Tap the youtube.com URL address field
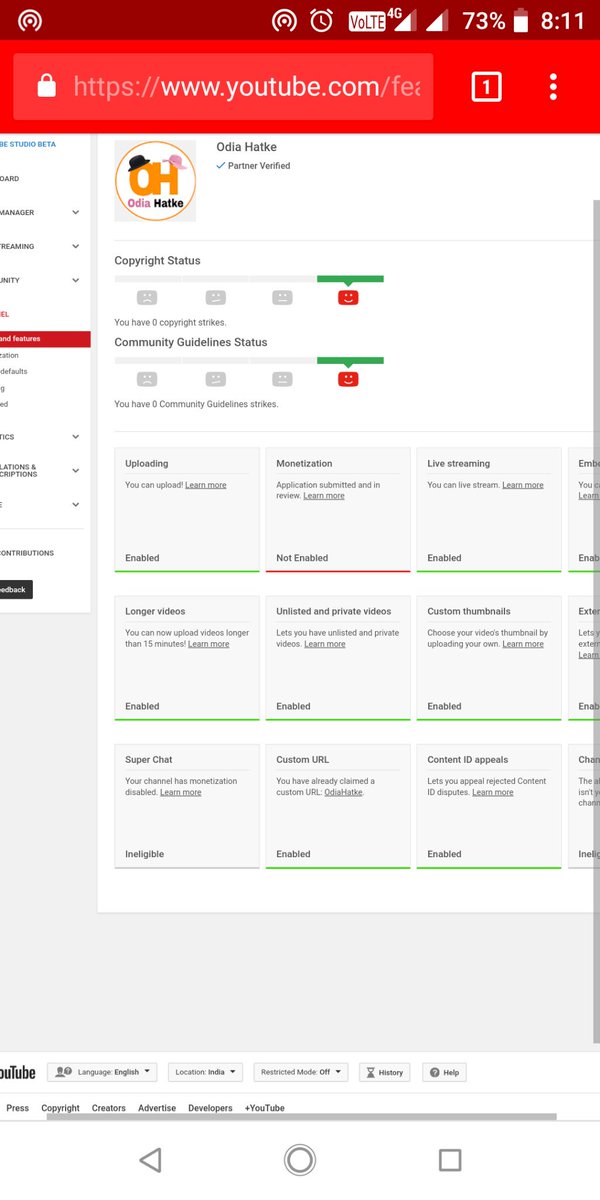This screenshot has width=600, height=1200. point(224,87)
